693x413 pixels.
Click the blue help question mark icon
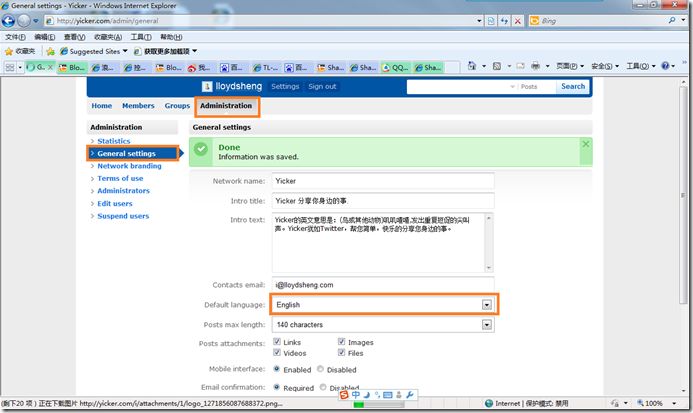(665, 66)
